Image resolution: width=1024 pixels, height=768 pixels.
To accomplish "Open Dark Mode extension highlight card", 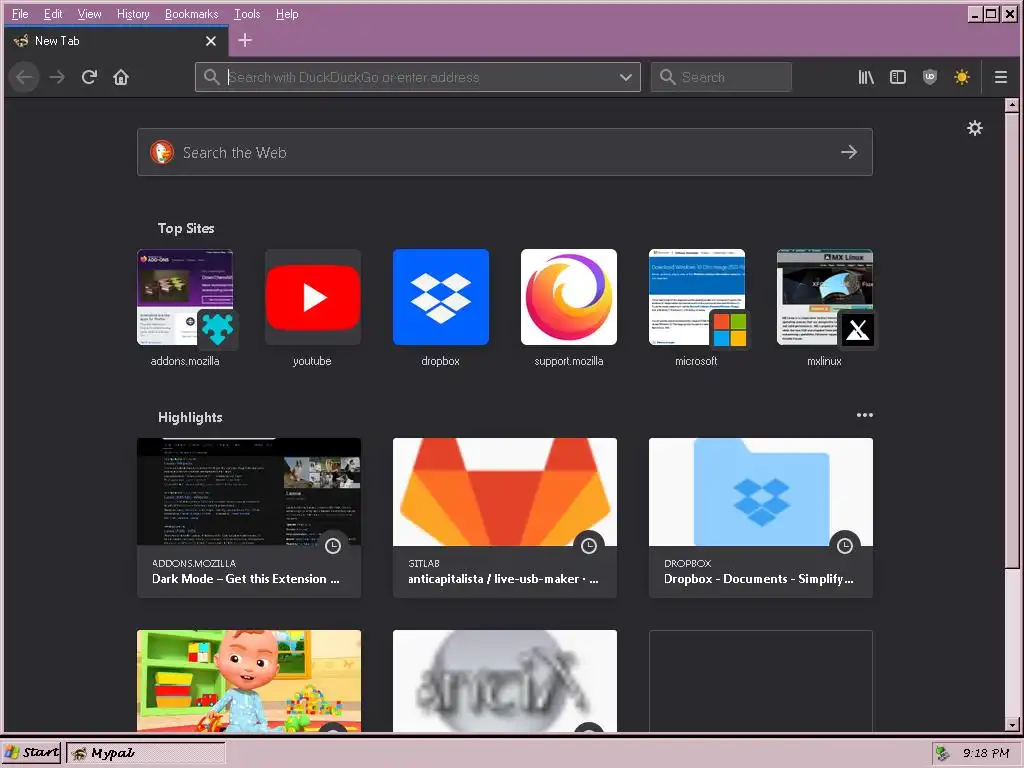I will click(249, 518).
